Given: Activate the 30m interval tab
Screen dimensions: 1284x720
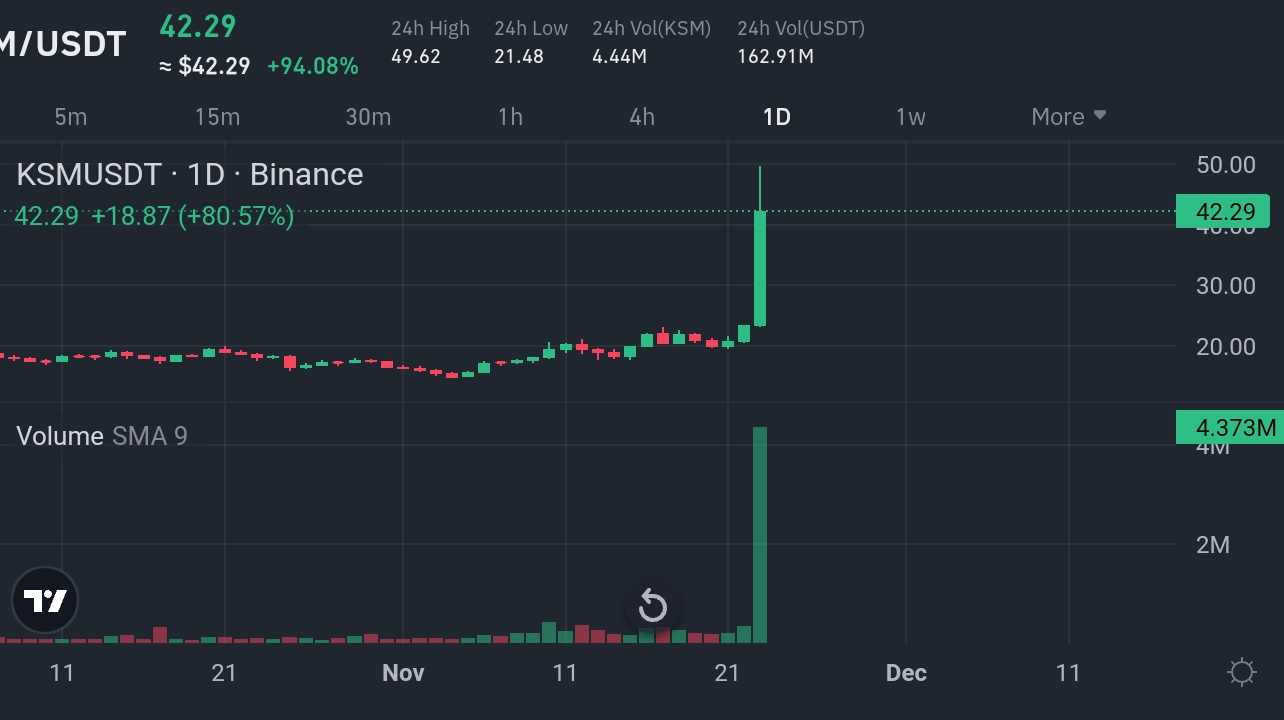Looking at the screenshot, I should (368, 116).
